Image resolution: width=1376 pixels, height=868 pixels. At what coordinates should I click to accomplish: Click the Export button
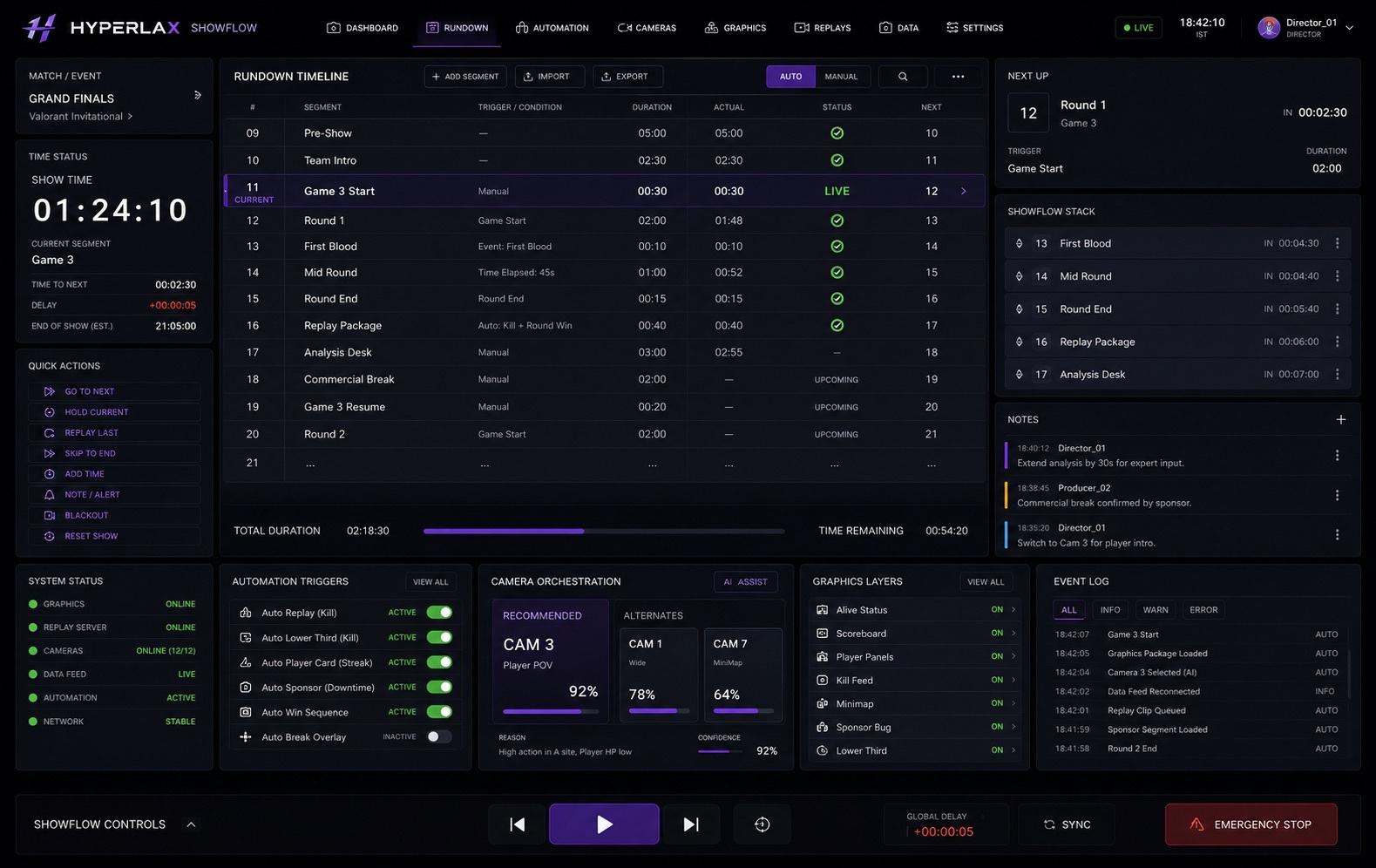[x=627, y=77]
